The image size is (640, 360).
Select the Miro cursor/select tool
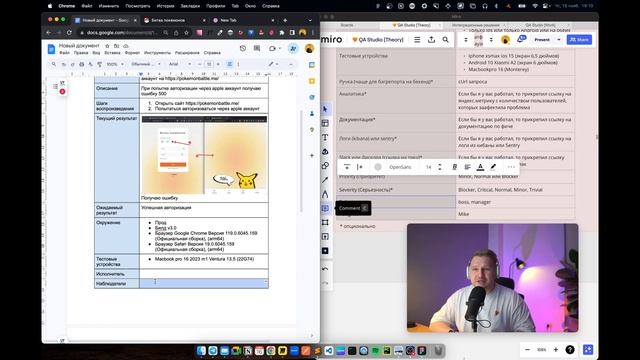[x=325, y=109]
